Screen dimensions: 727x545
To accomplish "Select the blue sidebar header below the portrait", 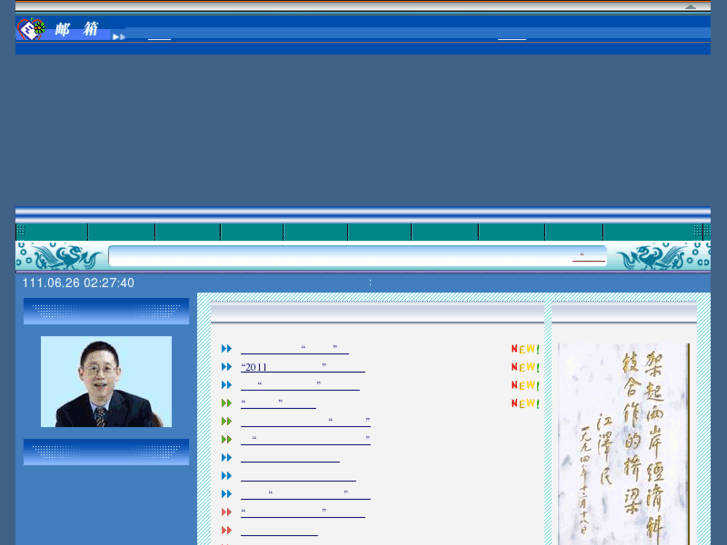I will click(106, 452).
